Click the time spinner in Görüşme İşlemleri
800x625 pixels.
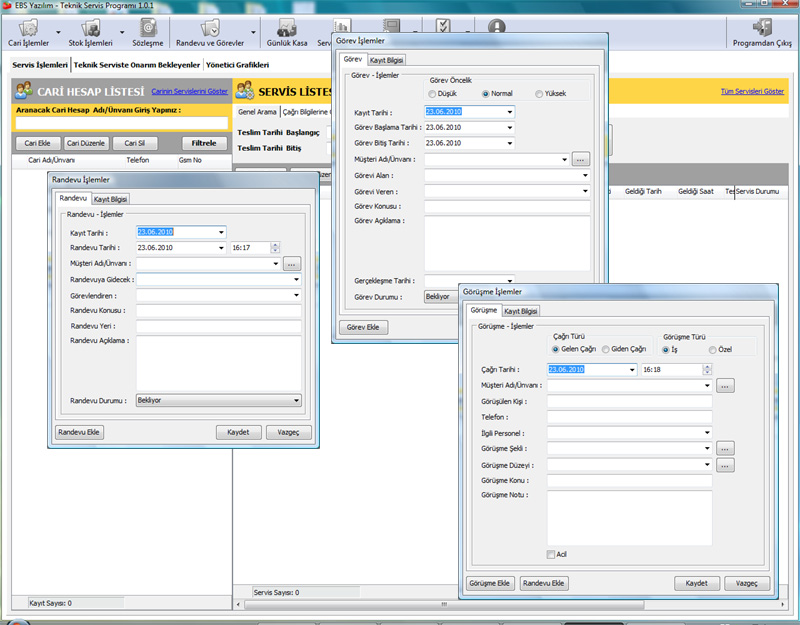pyautogui.click(x=705, y=369)
